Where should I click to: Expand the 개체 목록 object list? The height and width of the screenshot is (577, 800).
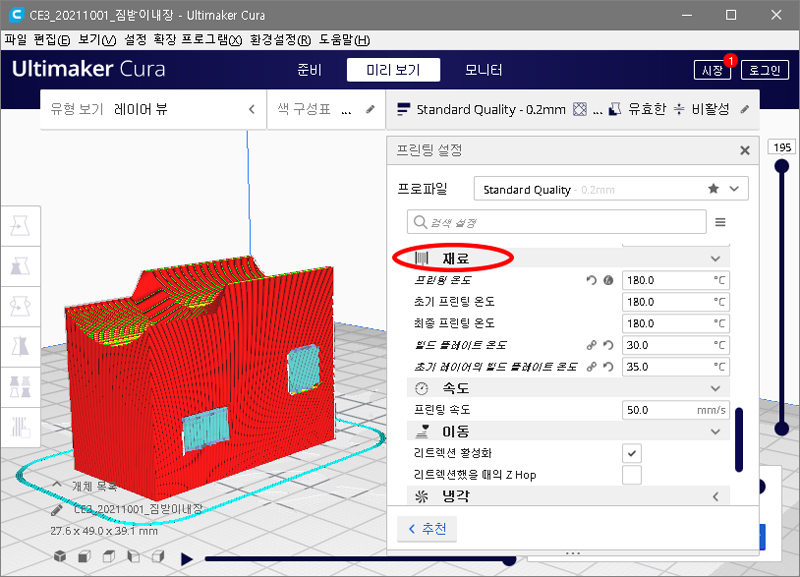point(57,484)
